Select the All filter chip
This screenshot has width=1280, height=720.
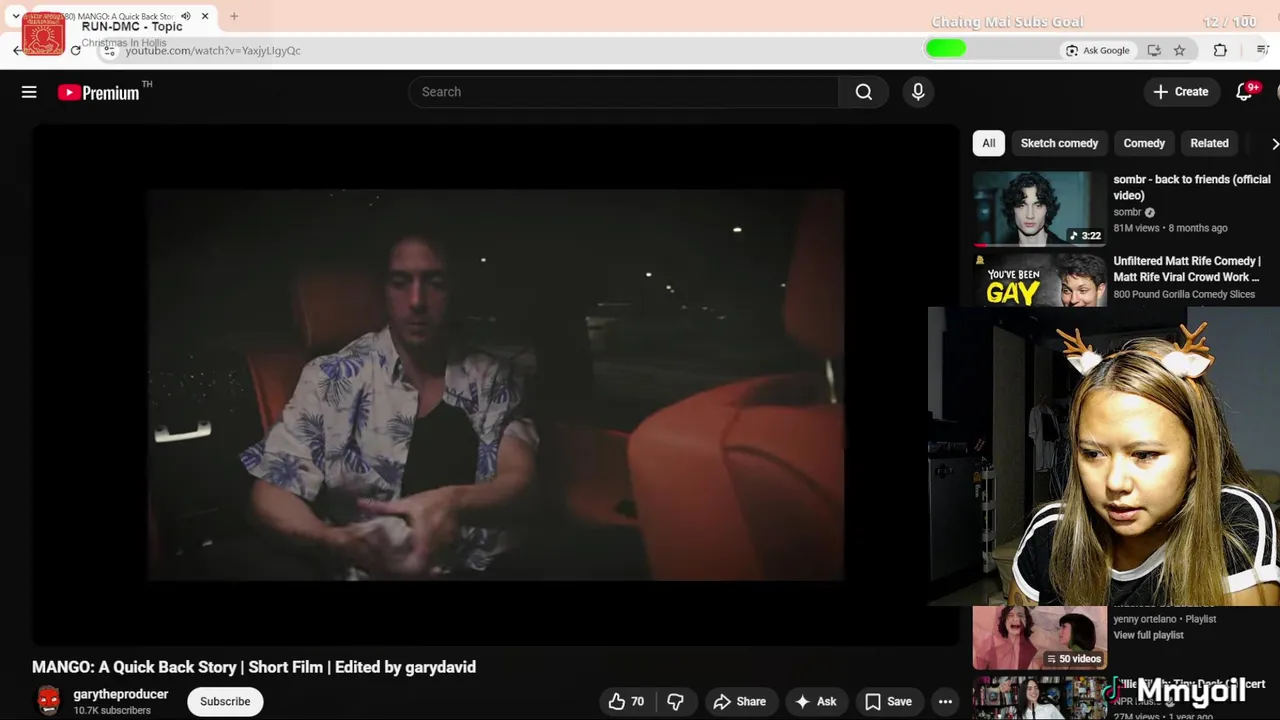tap(988, 143)
